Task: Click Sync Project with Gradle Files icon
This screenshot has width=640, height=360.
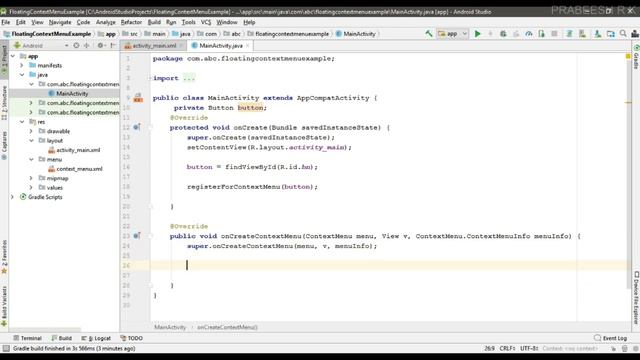Action: [569, 34]
